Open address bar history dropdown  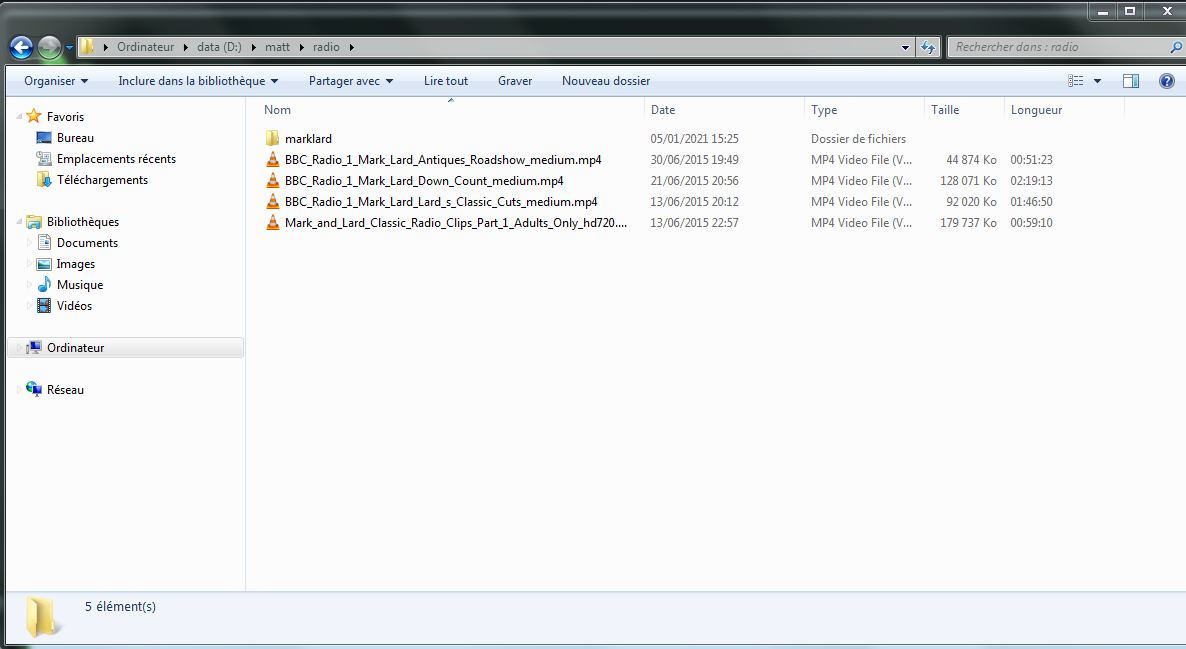(905, 48)
